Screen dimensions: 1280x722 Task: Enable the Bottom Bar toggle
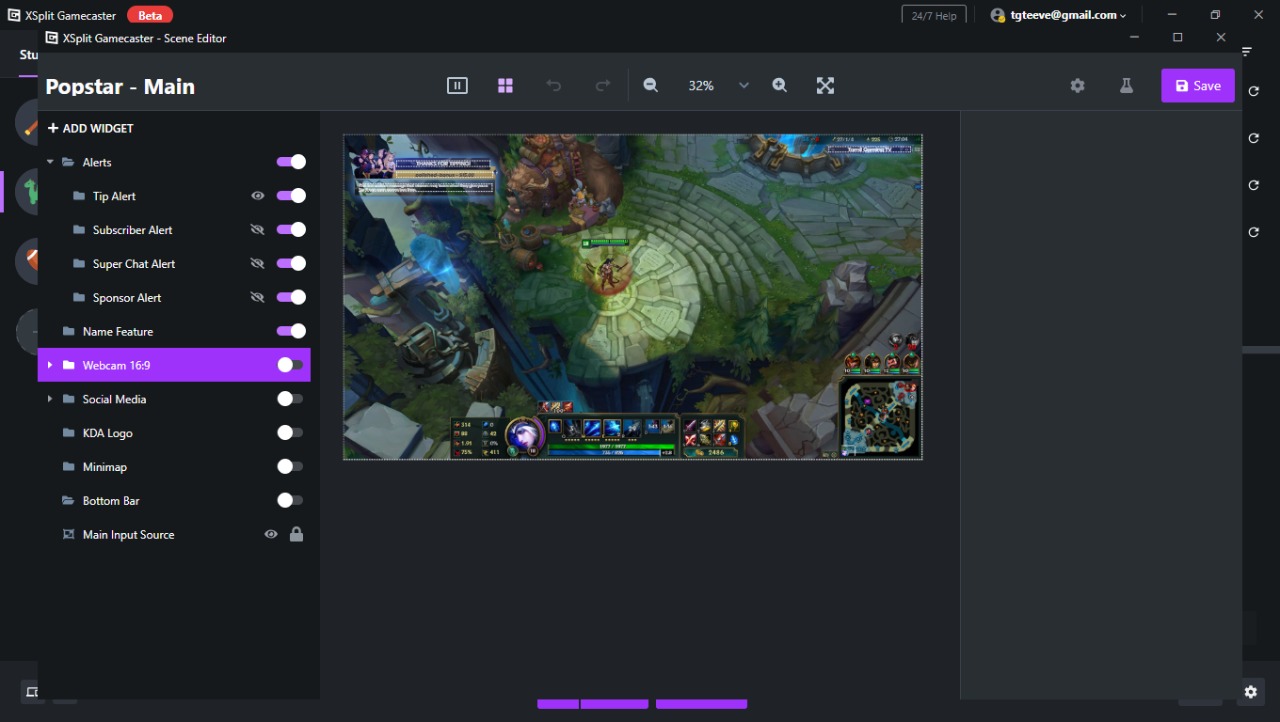point(290,500)
